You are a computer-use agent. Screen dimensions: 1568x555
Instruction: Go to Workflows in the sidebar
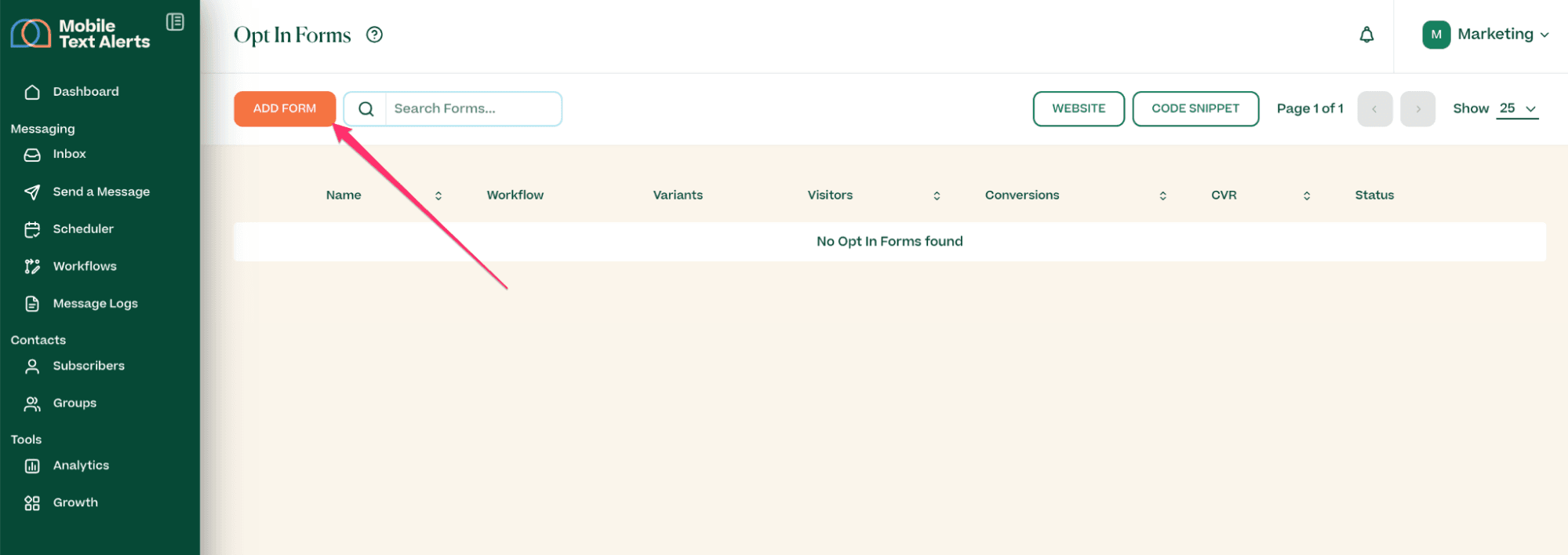[x=85, y=267]
